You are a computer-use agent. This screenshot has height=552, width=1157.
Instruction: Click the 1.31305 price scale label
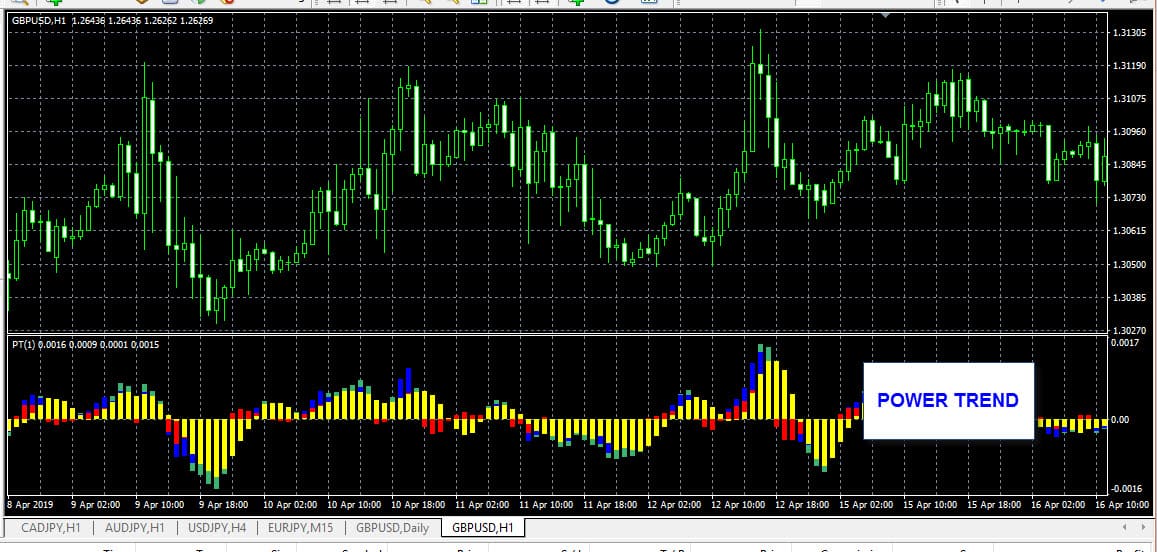1128,33
